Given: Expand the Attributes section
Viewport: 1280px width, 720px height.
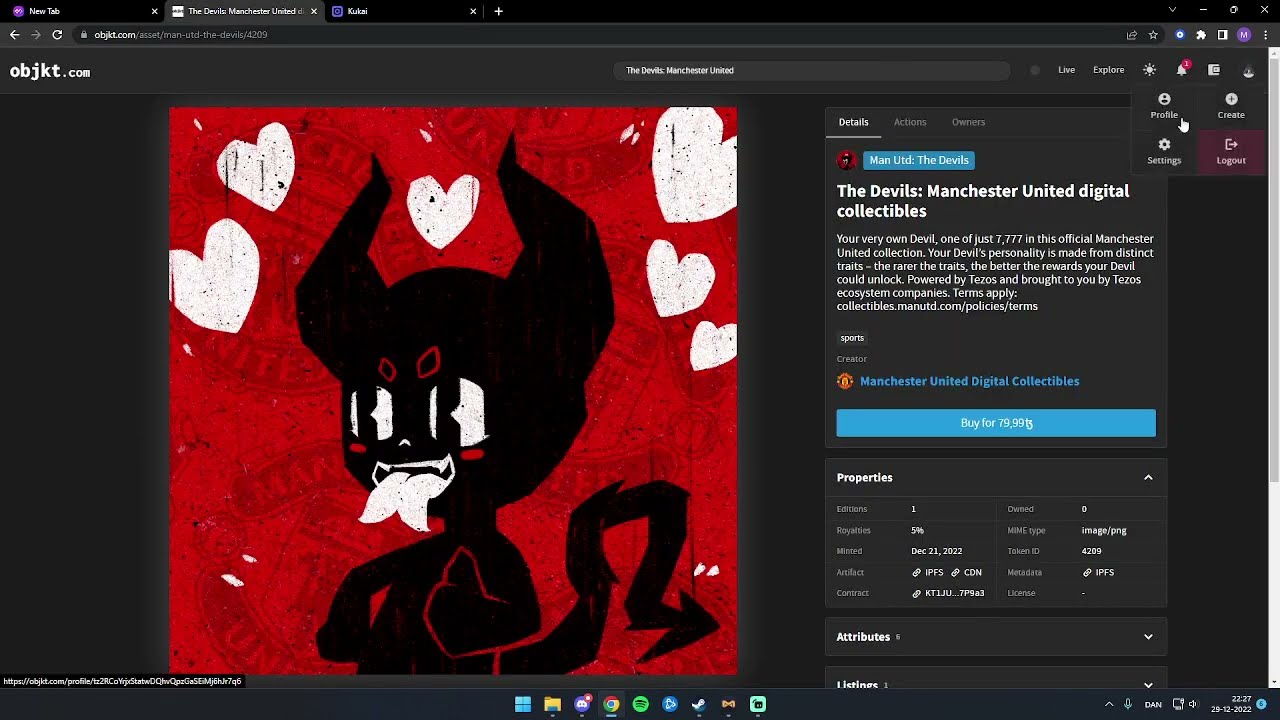Looking at the screenshot, I should click(996, 637).
